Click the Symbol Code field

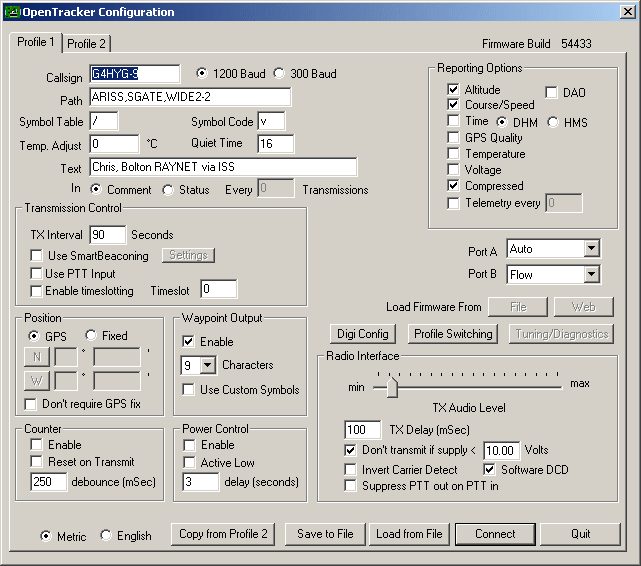coord(271,121)
